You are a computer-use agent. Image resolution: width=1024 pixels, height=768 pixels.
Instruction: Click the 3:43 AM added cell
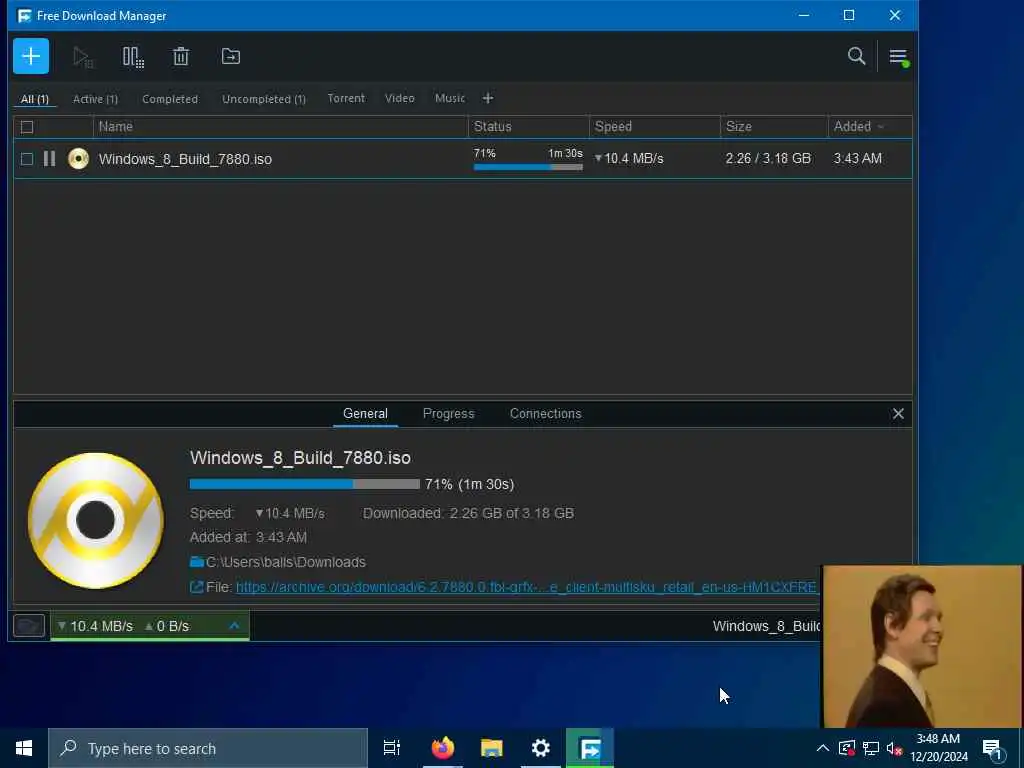(857, 159)
